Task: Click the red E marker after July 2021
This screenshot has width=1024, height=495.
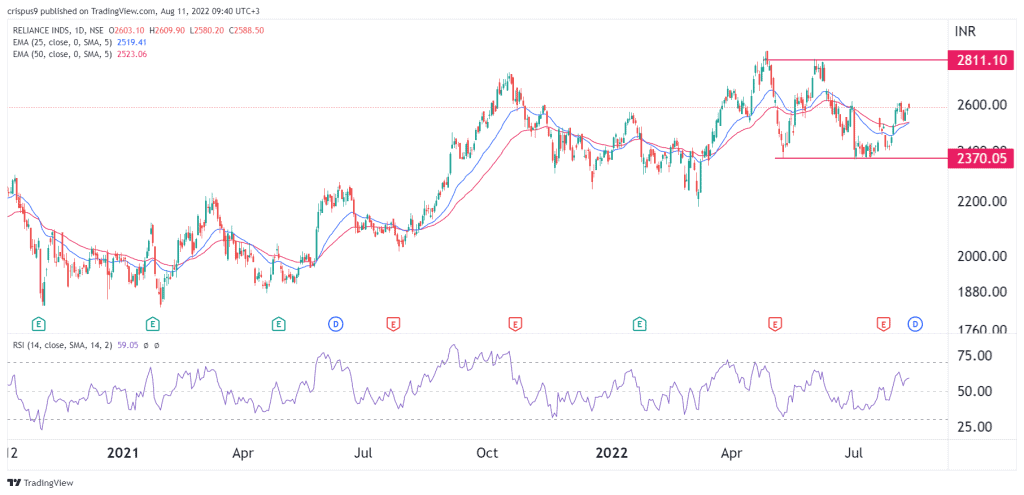Action: 393,323
